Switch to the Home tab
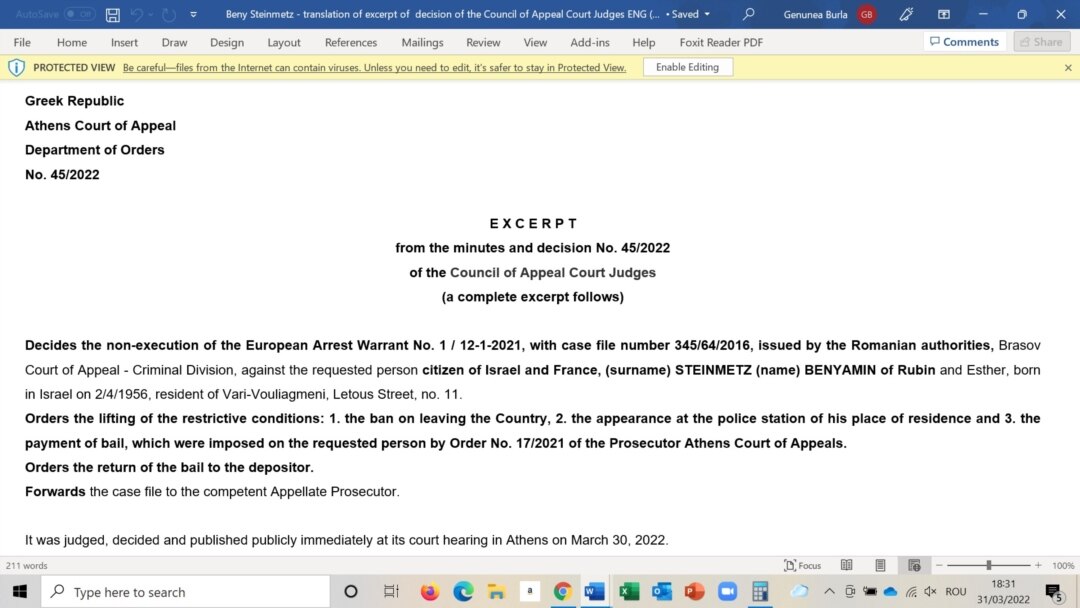 pos(72,42)
